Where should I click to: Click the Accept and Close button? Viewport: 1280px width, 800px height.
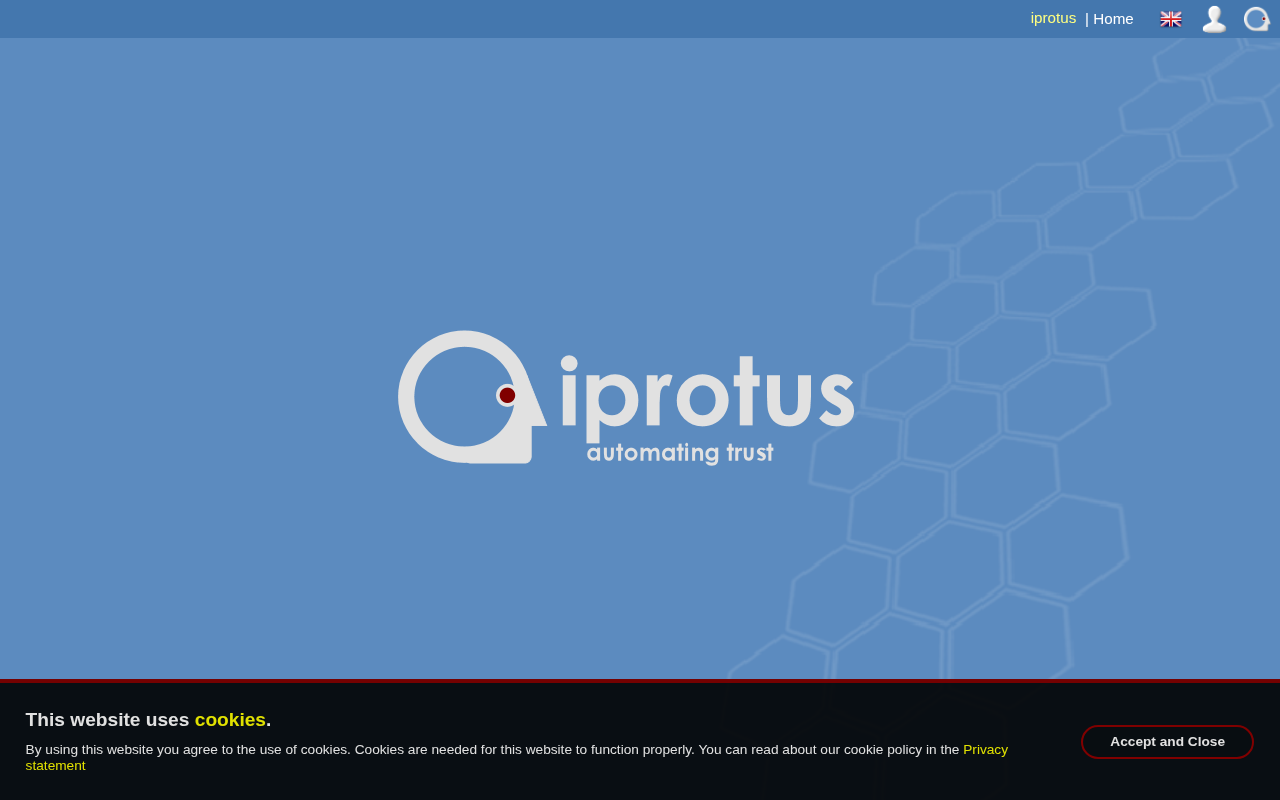pyautogui.click(x=1167, y=742)
